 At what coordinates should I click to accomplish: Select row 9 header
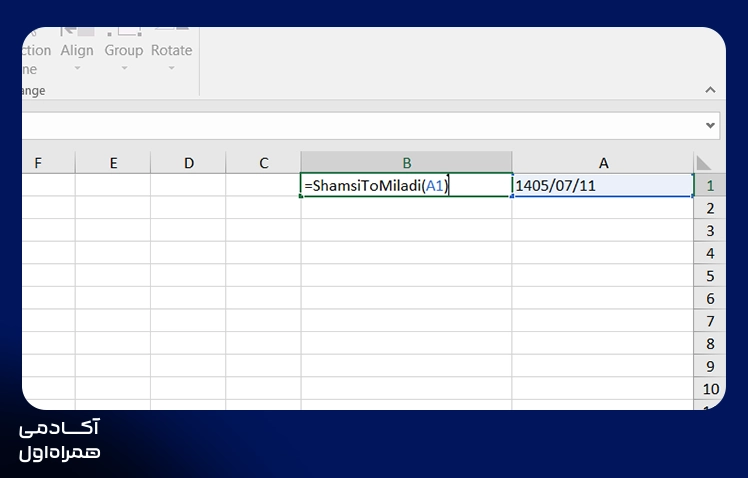pos(710,366)
